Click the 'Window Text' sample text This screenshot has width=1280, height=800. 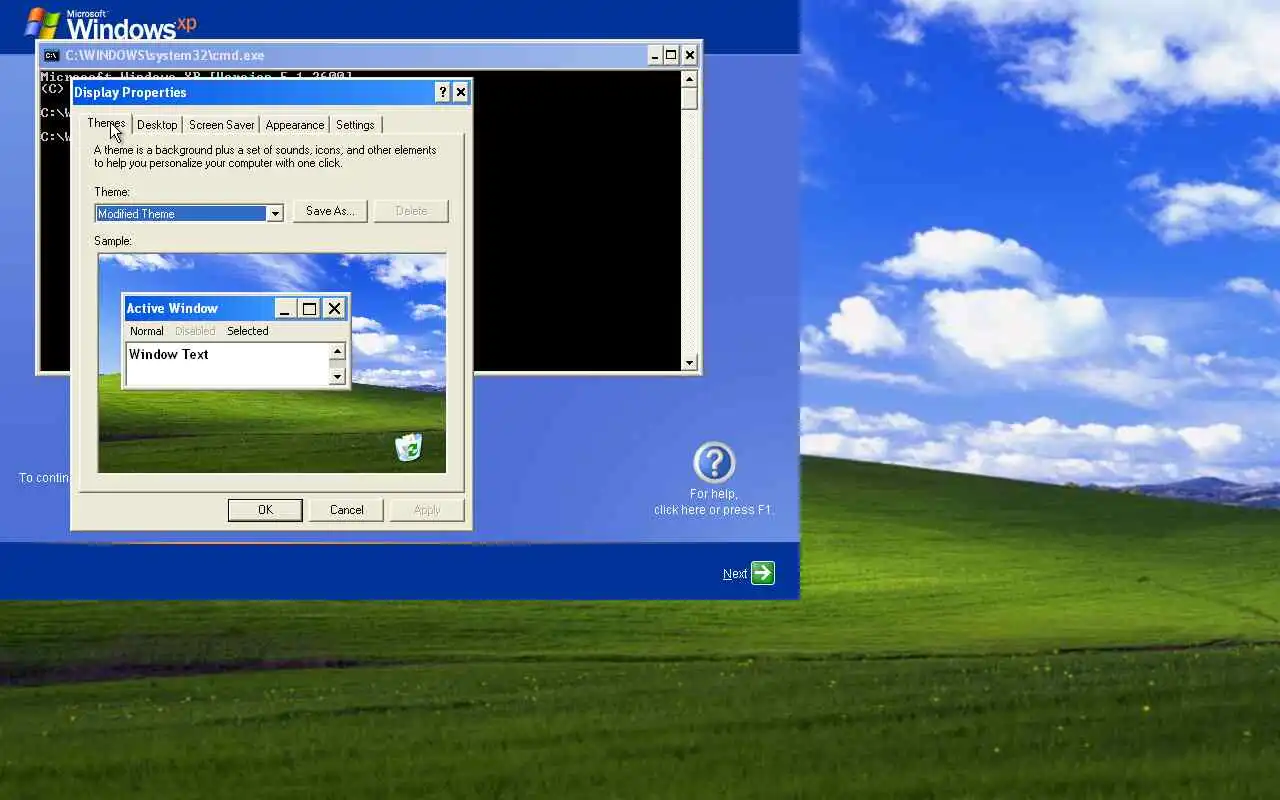169,354
